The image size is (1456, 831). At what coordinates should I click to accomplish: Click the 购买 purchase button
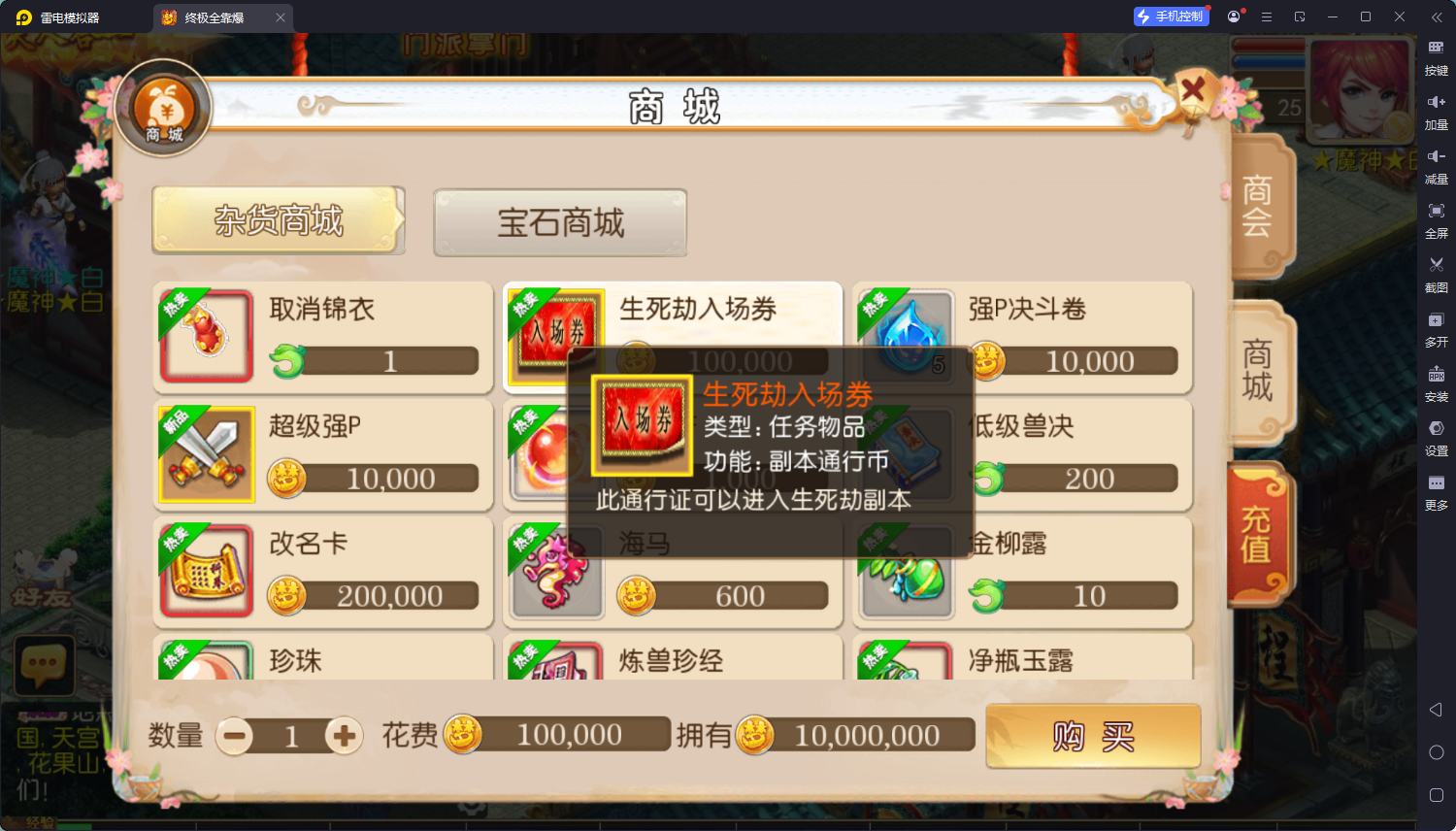pyautogui.click(x=1093, y=737)
